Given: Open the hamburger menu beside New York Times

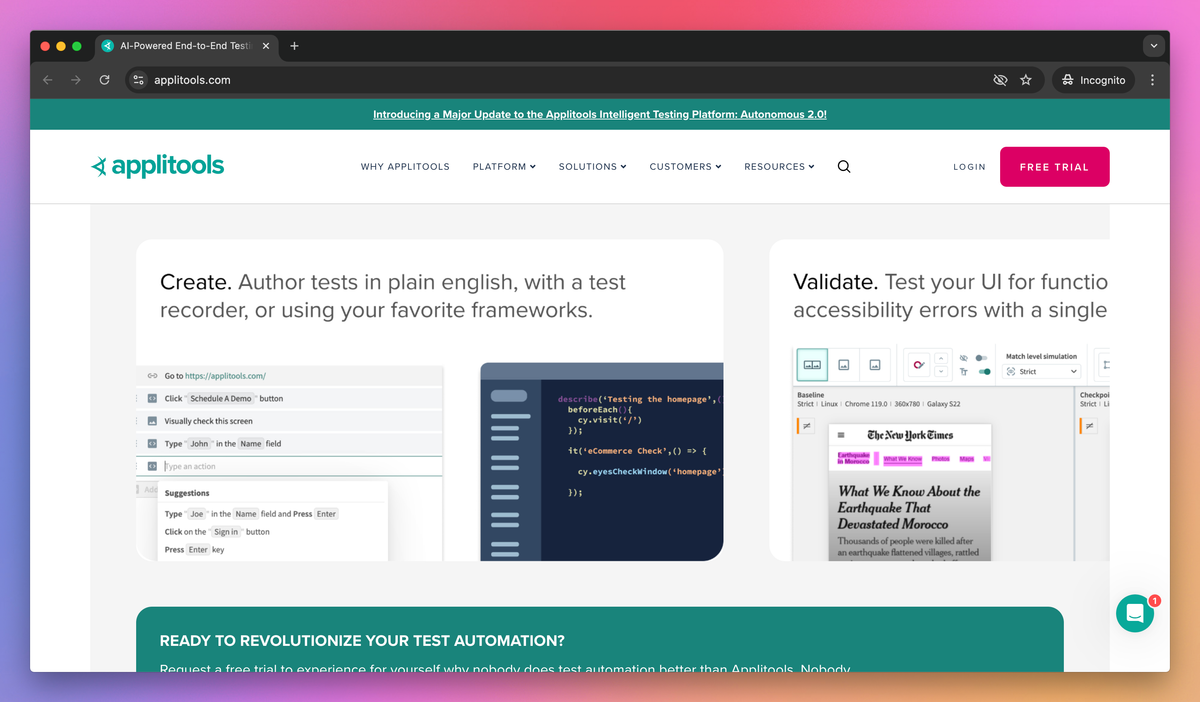Looking at the screenshot, I should click(x=841, y=435).
